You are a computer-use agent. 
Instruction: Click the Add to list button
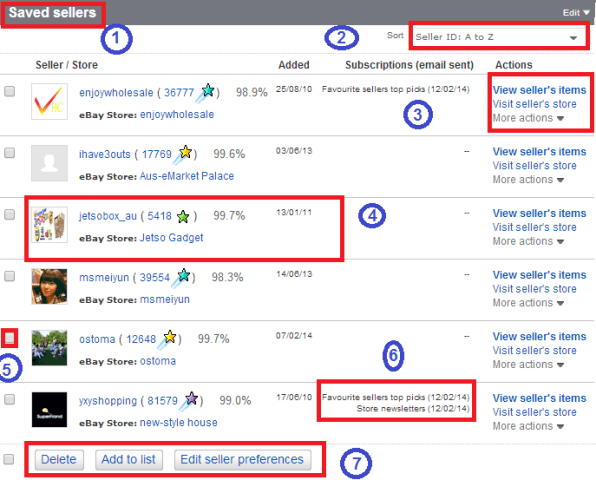click(128, 459)
